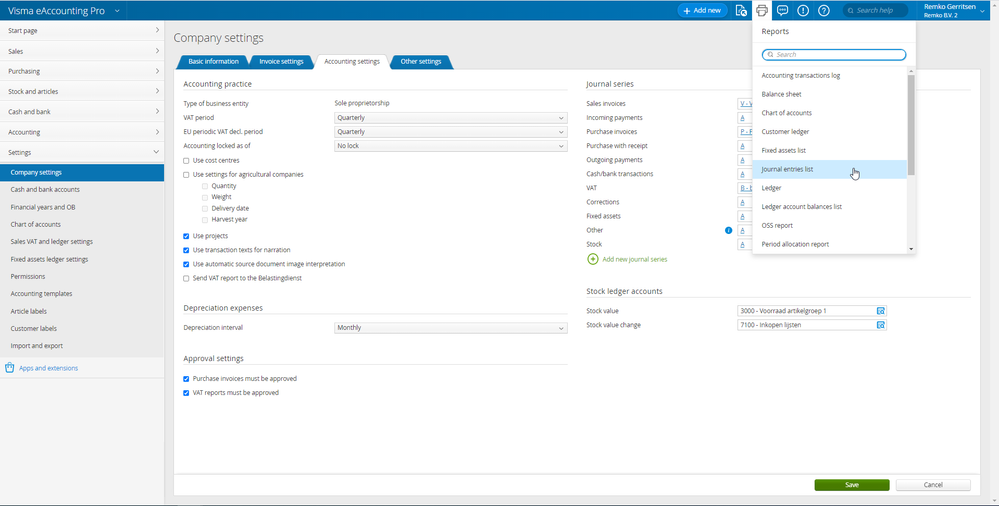The width and height of the screenshot is (999, 506).
Task: Click the Stock value account lookup icon
Action: coord(881,311)
